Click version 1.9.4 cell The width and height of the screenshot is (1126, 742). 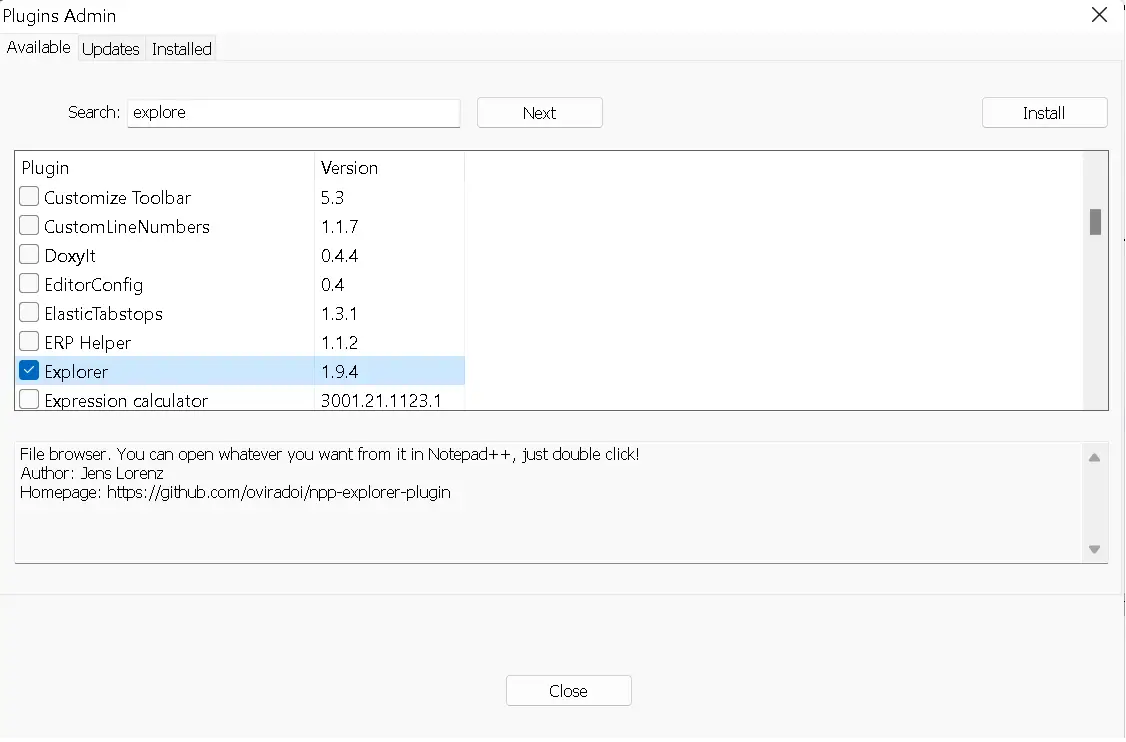click(x=340, y=372)
